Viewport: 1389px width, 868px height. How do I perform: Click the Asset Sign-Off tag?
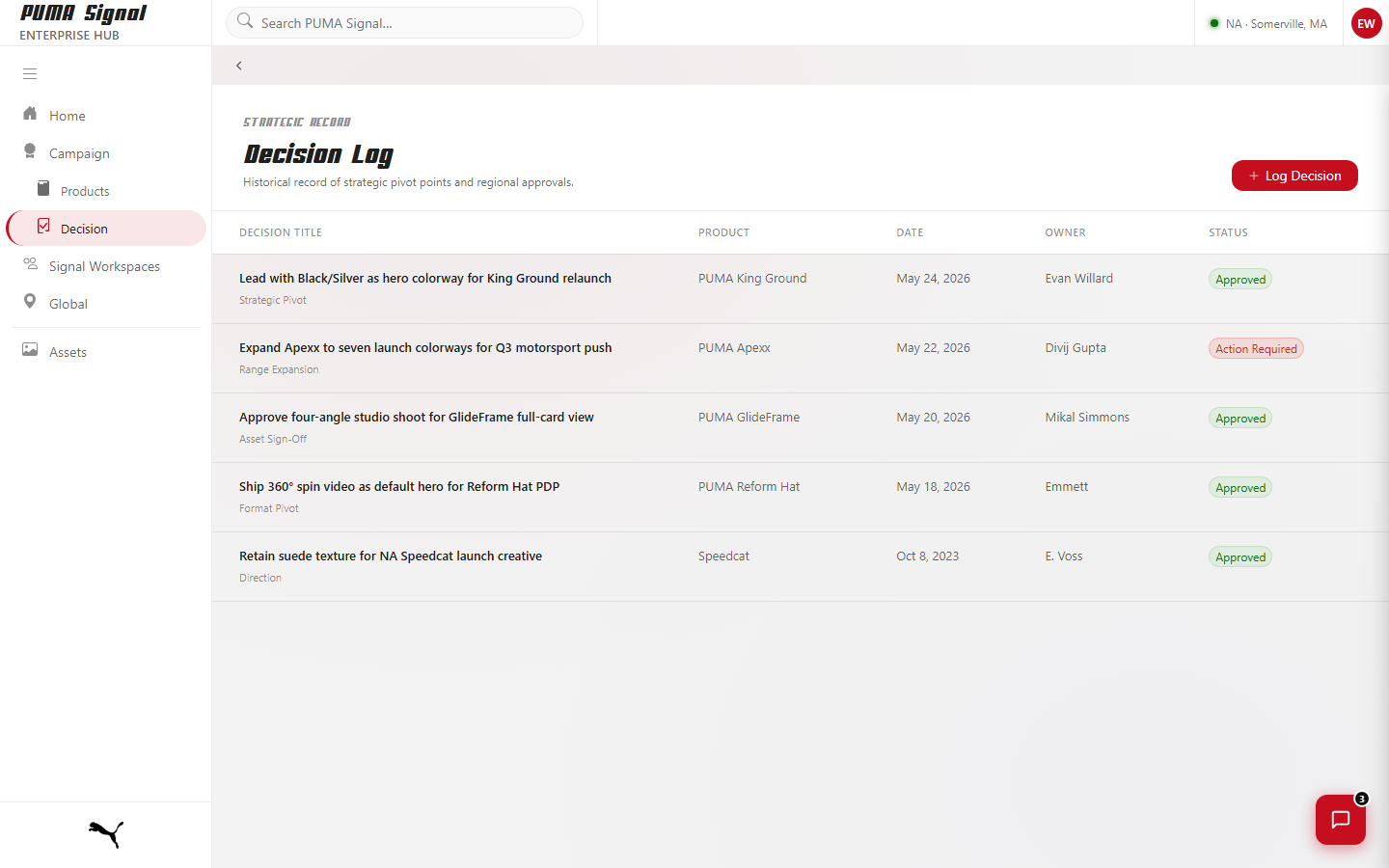coord(273,439)
